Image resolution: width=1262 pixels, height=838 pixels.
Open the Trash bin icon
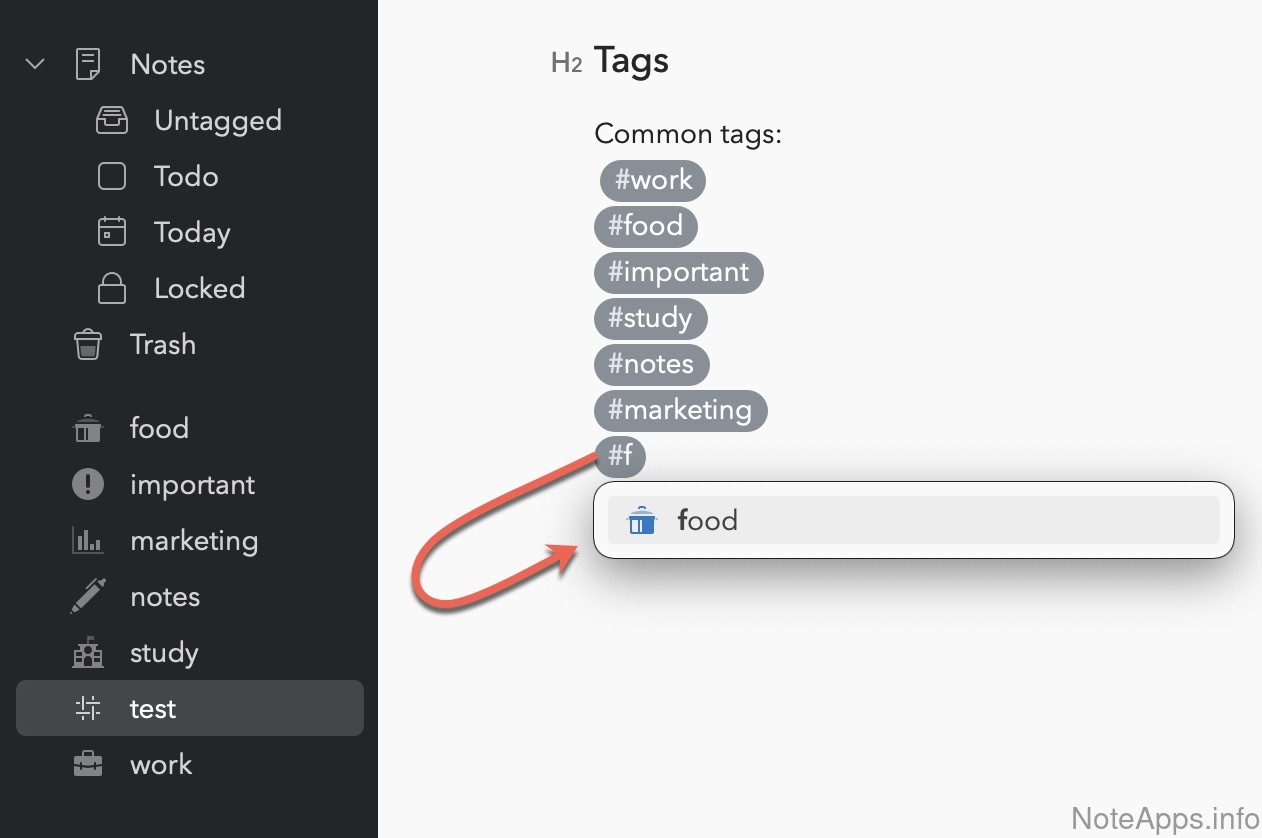point(88,345)
